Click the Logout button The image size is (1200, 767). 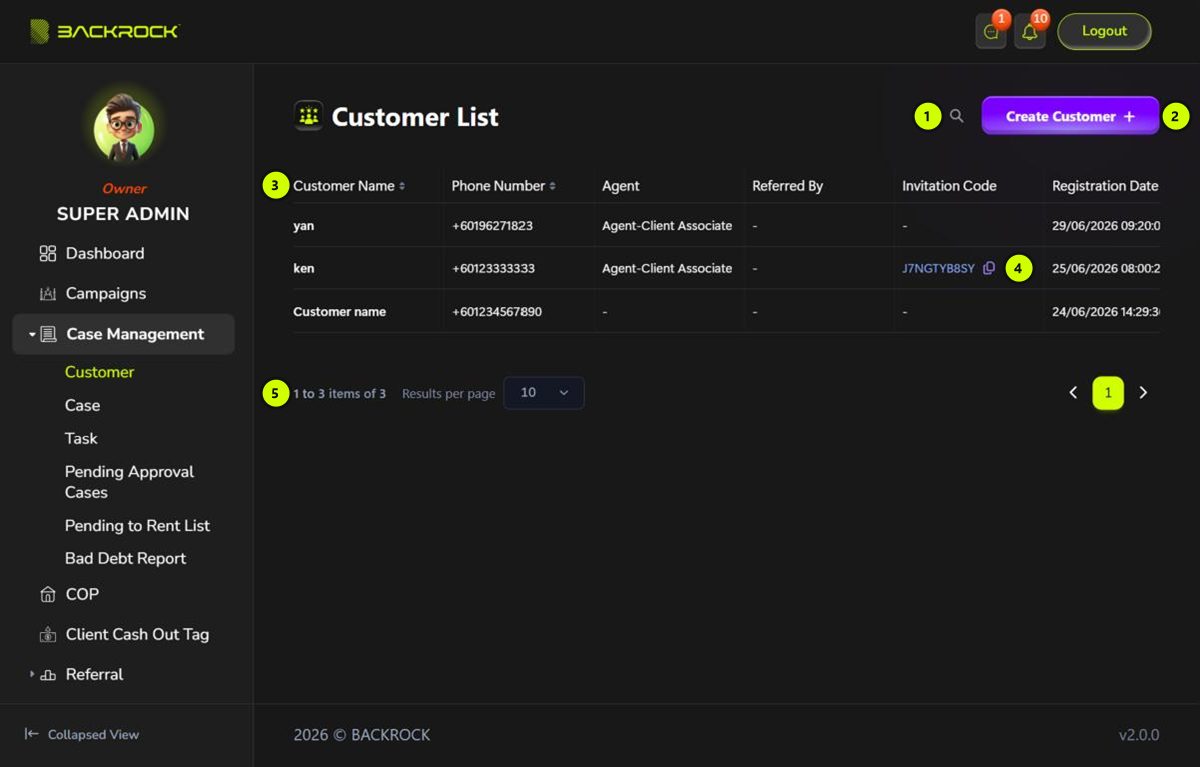coord(1104,31)
